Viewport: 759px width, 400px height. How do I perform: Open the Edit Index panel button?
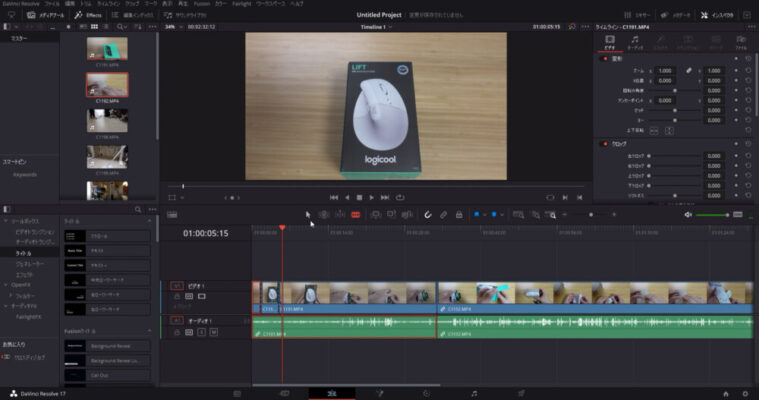133,15
